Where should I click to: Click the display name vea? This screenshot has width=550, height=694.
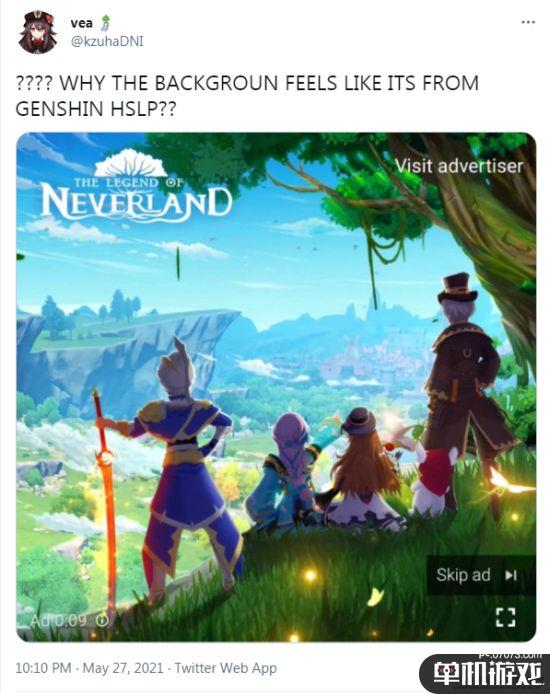pyautogui.click(x=81, y=23)
